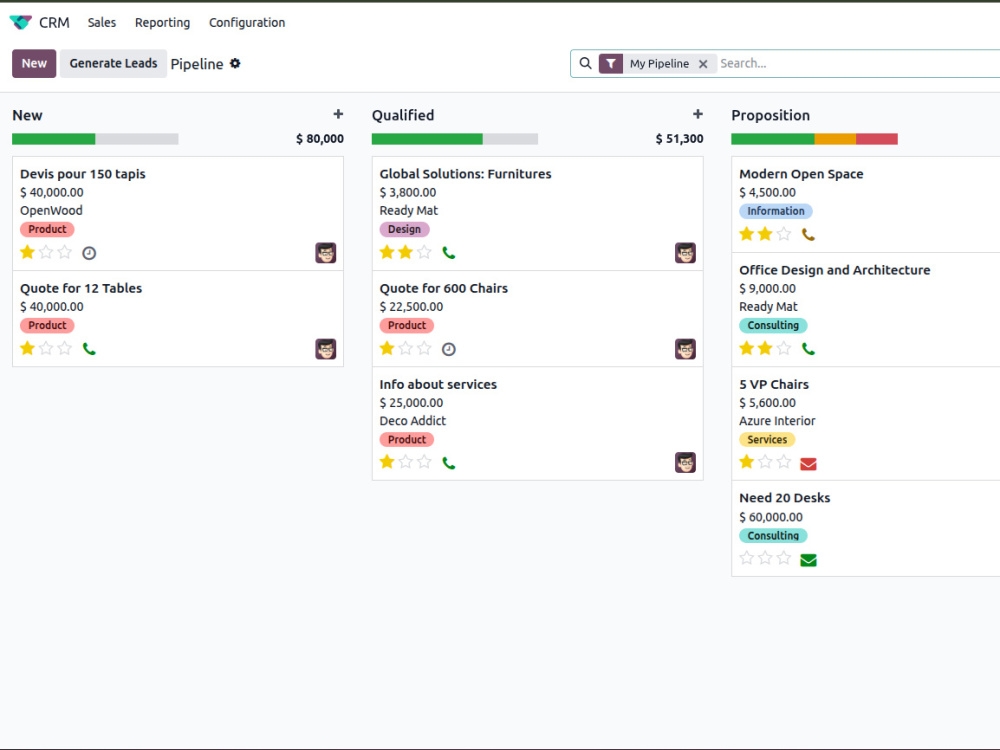Open phone activity on Modern Open Space

click(808, 235)
